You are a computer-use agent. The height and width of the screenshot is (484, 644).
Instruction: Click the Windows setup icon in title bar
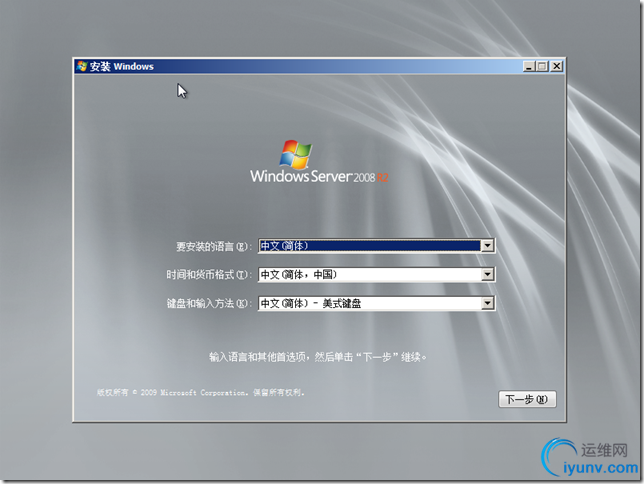[82, 66]
